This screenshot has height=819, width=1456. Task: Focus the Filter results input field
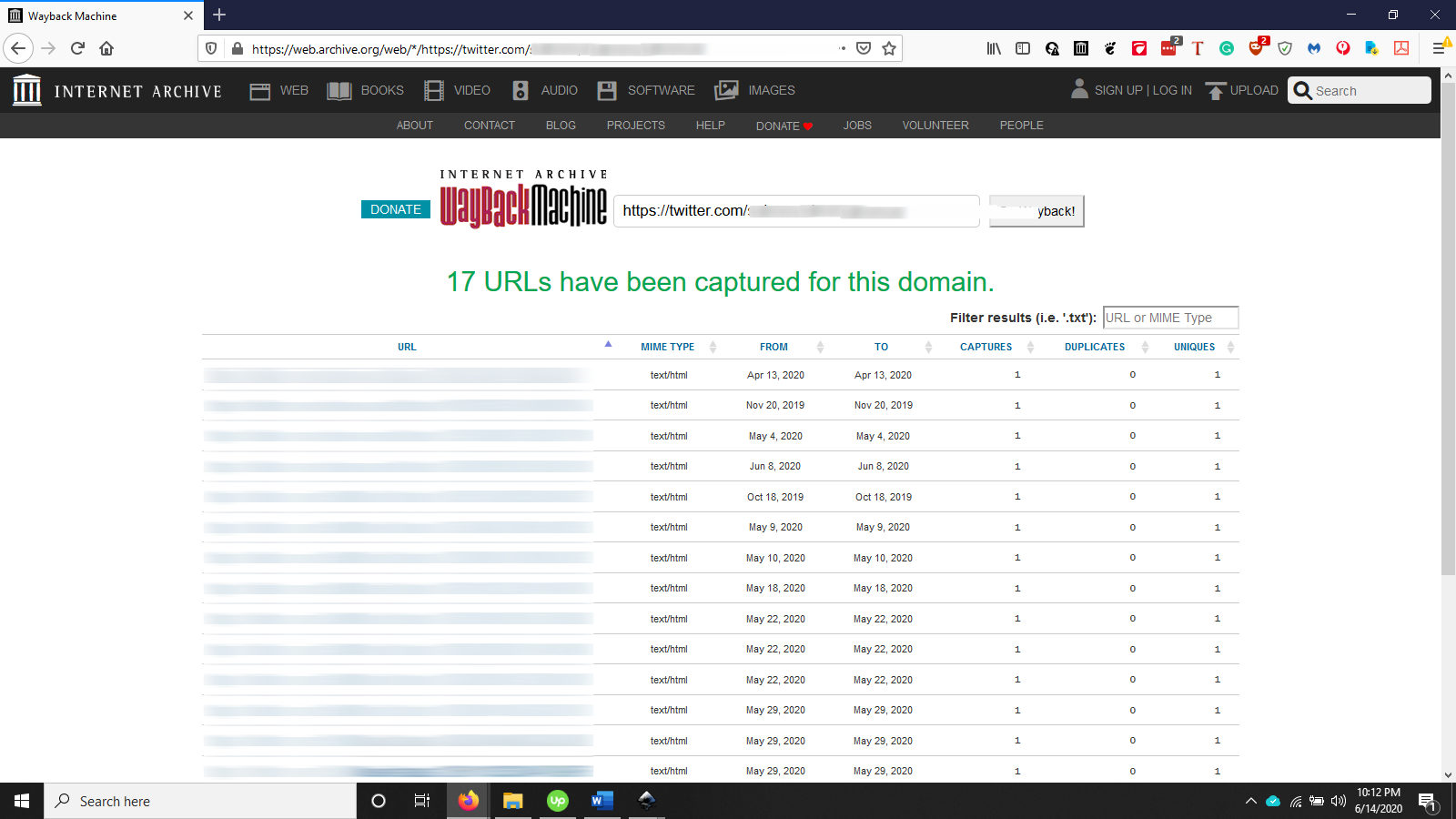1170,318
